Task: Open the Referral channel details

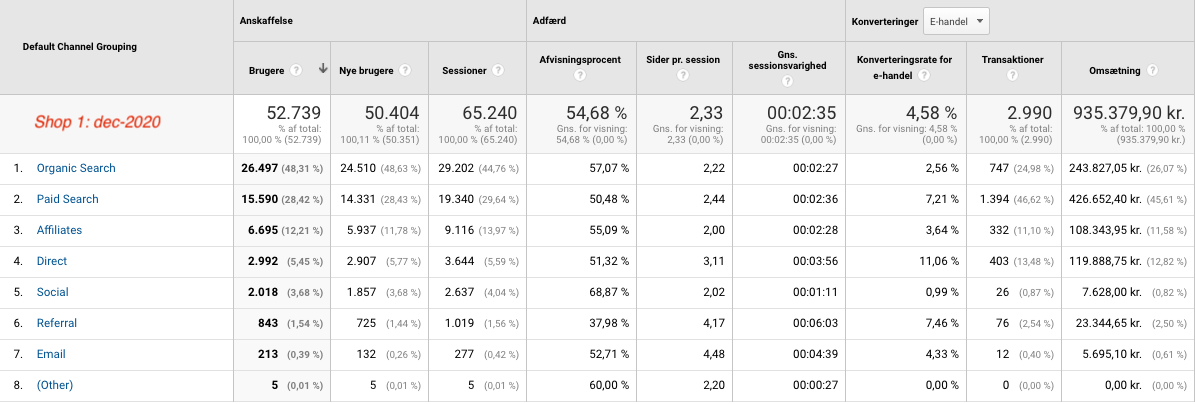Action: (x=56, y=323)
